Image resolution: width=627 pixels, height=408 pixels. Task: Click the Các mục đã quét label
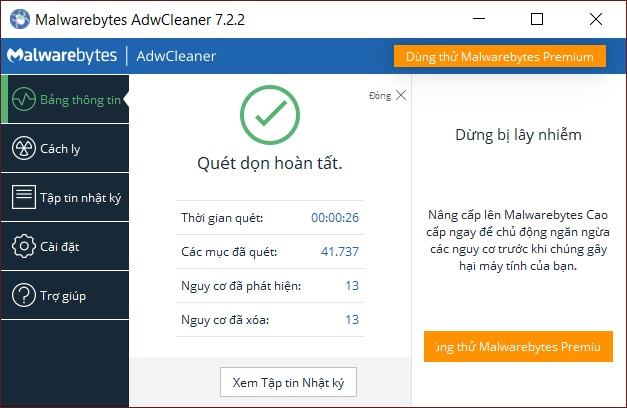[x=229, y=252]
